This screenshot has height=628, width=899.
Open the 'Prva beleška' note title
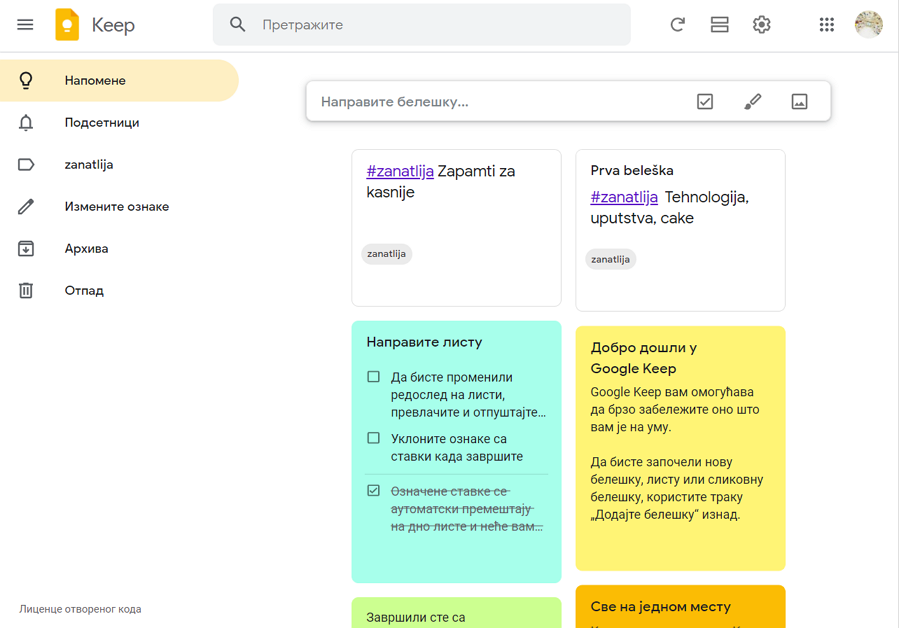(x=632, y=170)
